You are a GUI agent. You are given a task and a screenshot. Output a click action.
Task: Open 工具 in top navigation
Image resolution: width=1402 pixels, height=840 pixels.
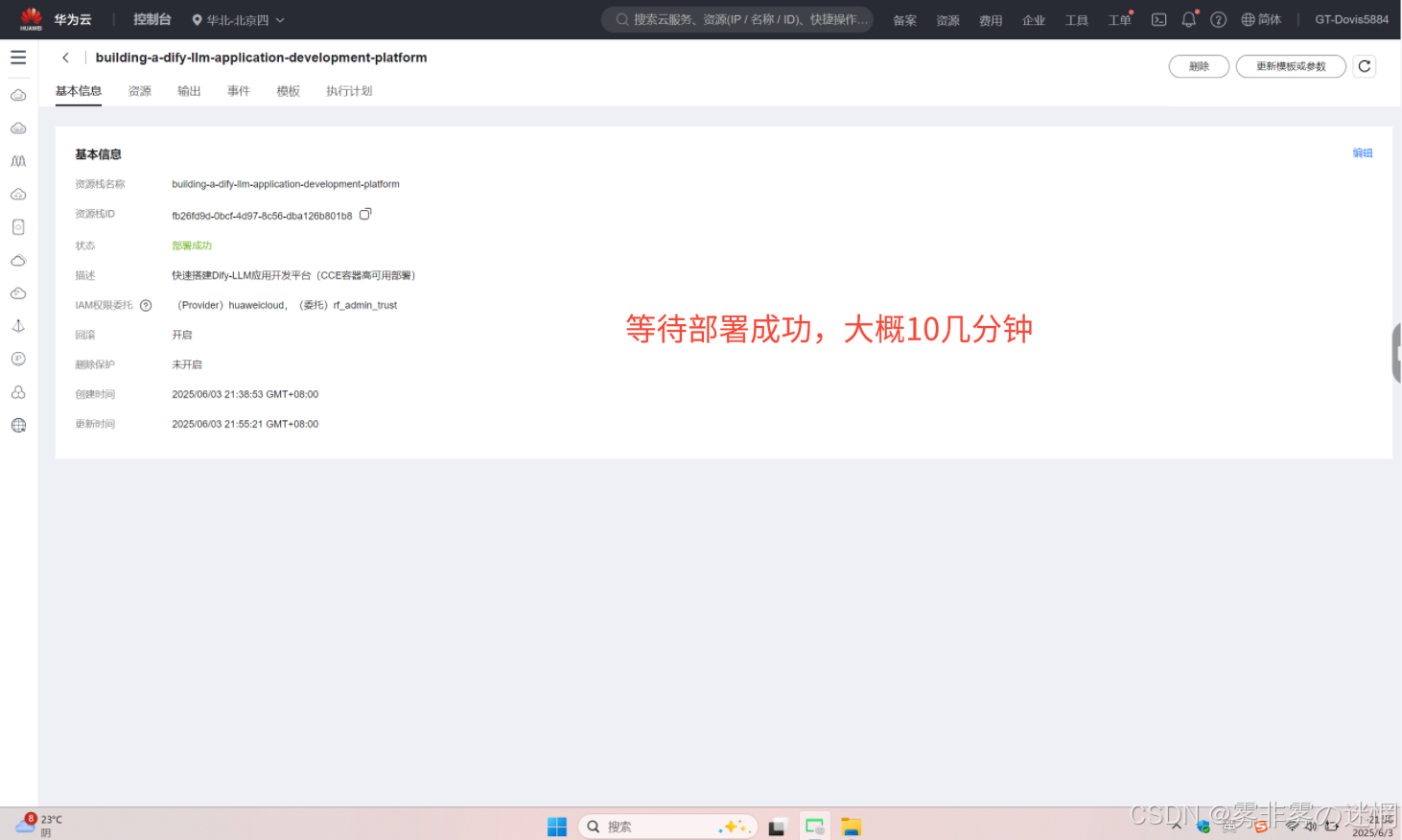click(x=1077, y=20)
